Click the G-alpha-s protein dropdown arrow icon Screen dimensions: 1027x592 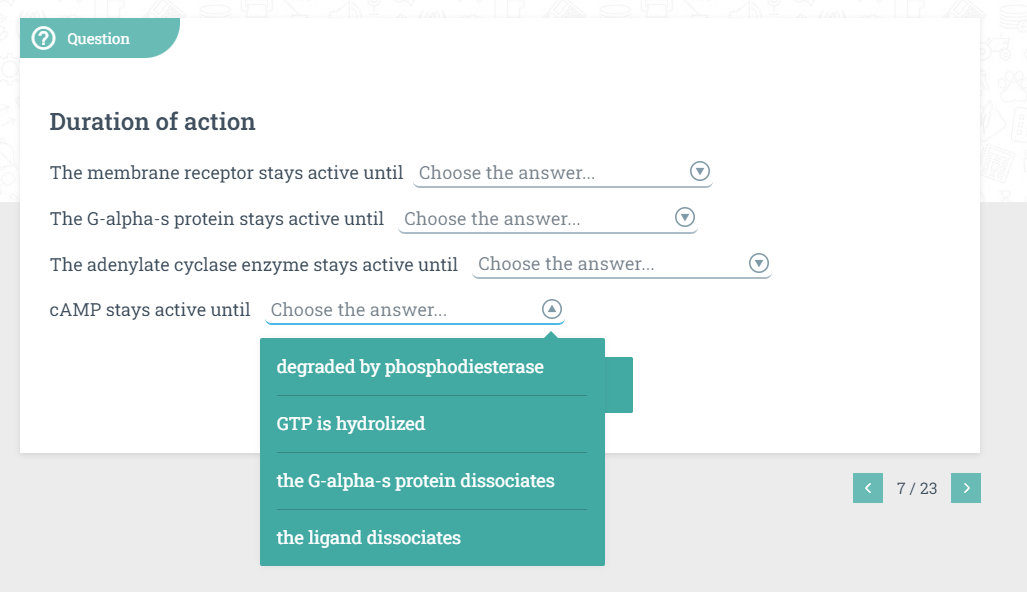pos(685,217)
